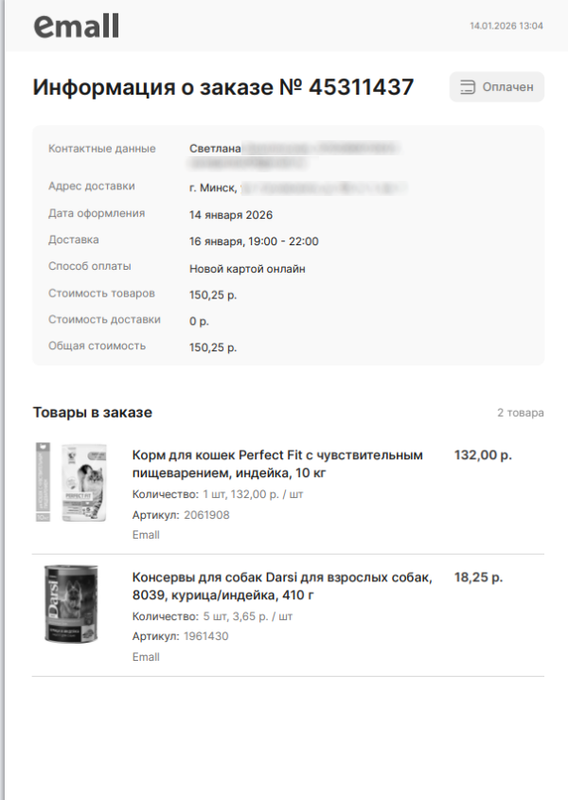Click the payment method Новой картой онлайн
The image size is (568, 800).
[247, 269]
